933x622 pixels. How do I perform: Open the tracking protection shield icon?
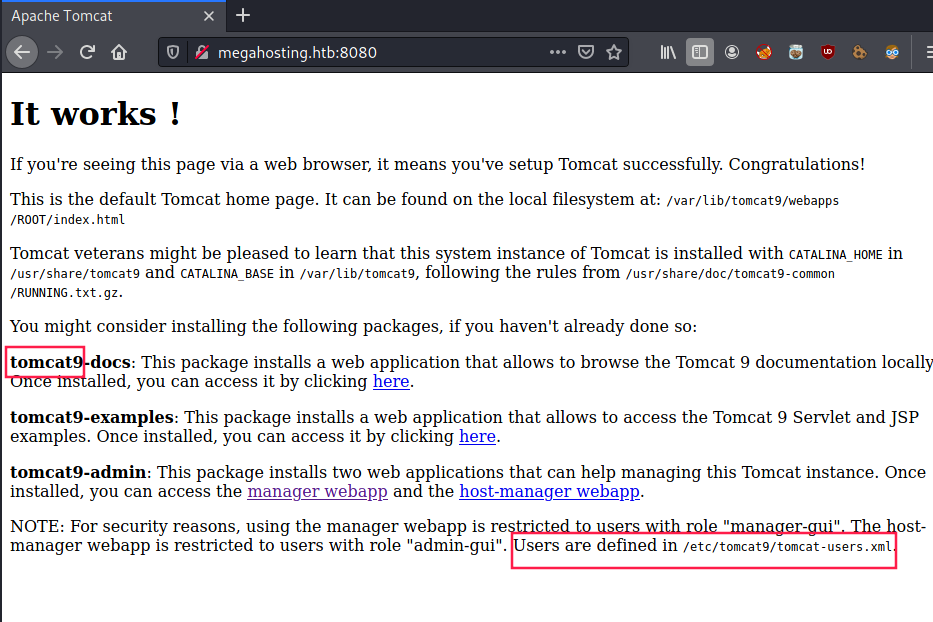[174, 52]
